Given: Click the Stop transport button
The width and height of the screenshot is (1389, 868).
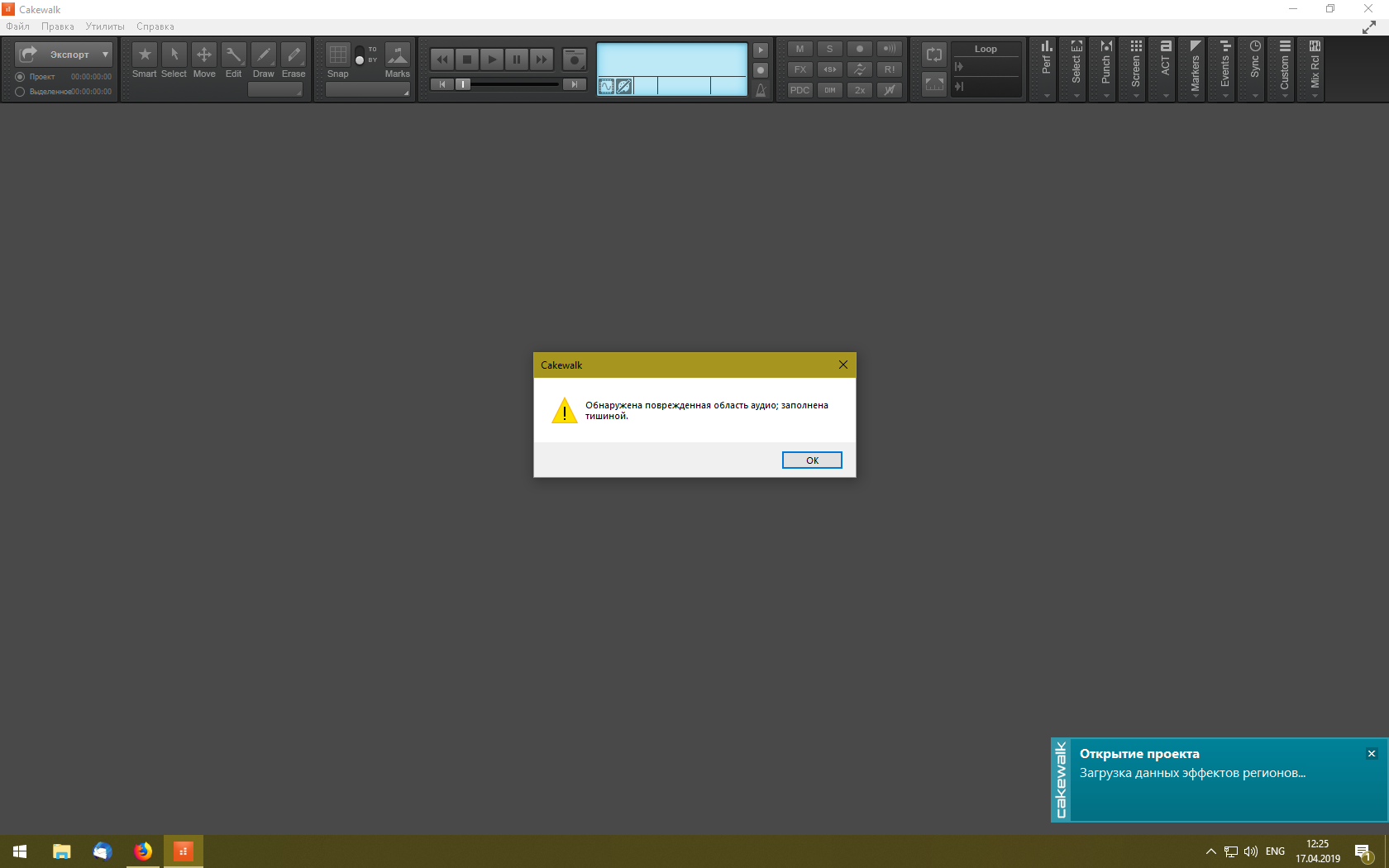Looking at the screenshot, I should click(467, 60).
